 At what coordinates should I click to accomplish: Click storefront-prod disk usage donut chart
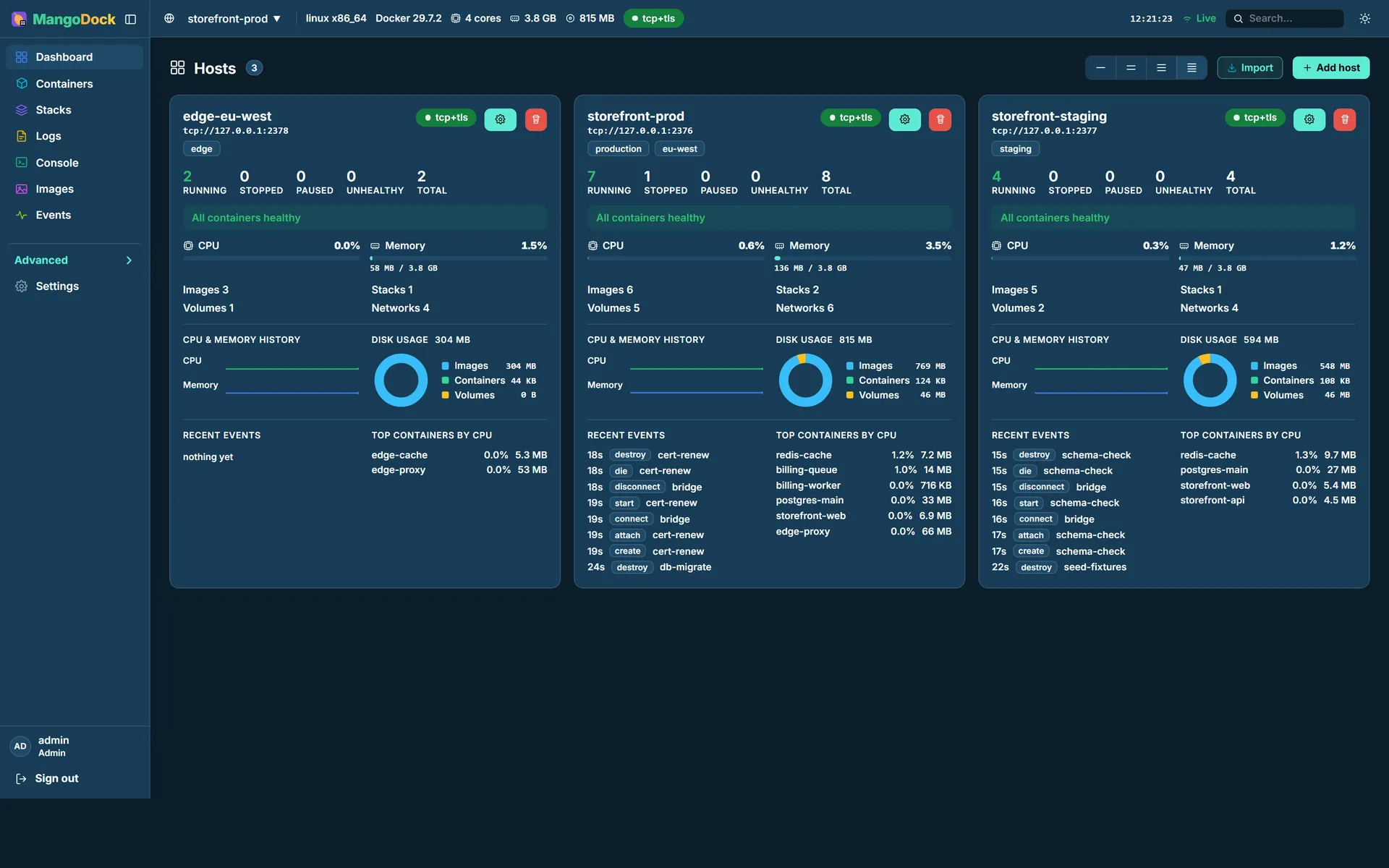tap(805, 380)
